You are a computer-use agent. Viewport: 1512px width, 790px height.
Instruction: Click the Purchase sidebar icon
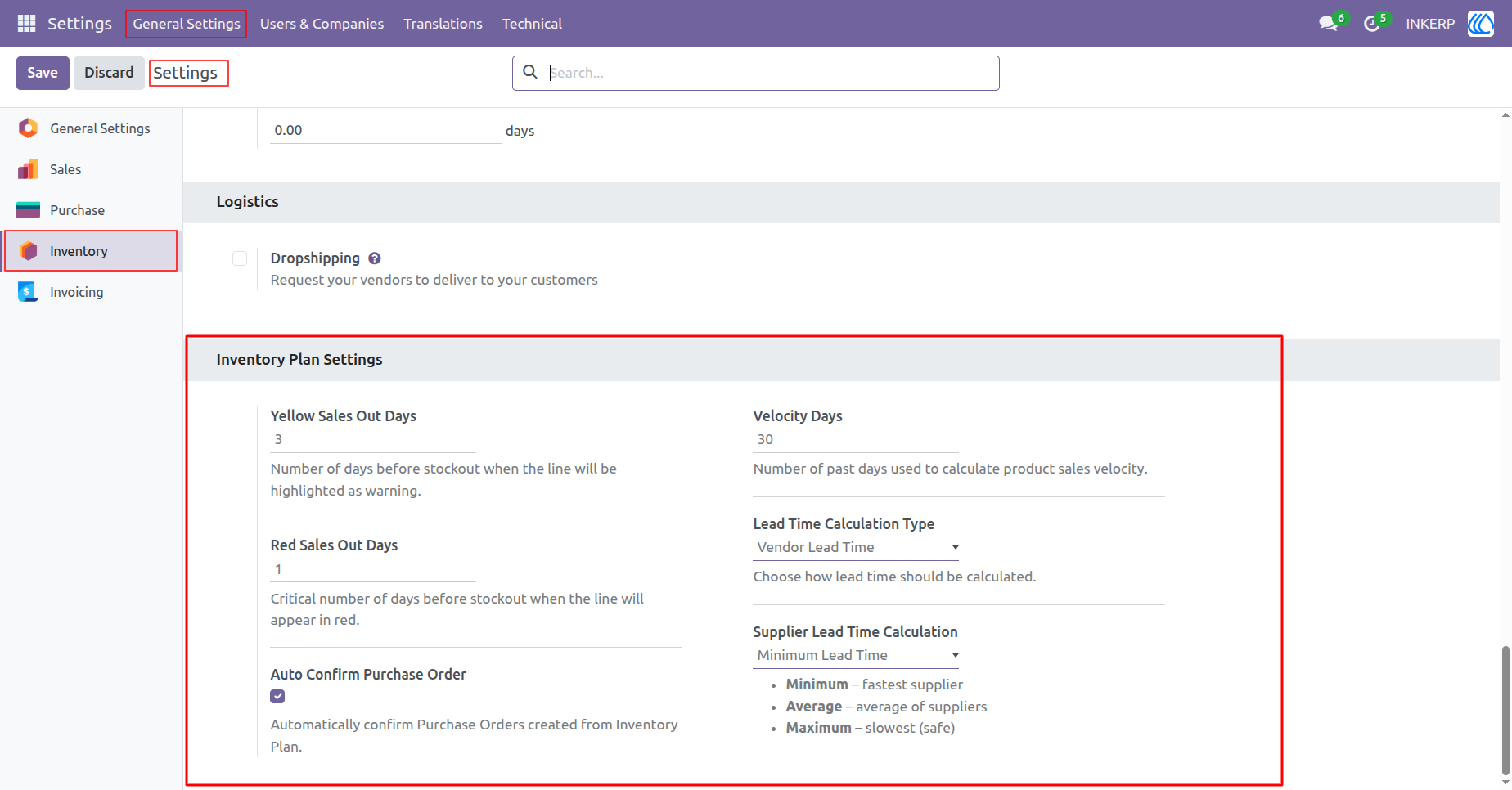coord(28,210)
